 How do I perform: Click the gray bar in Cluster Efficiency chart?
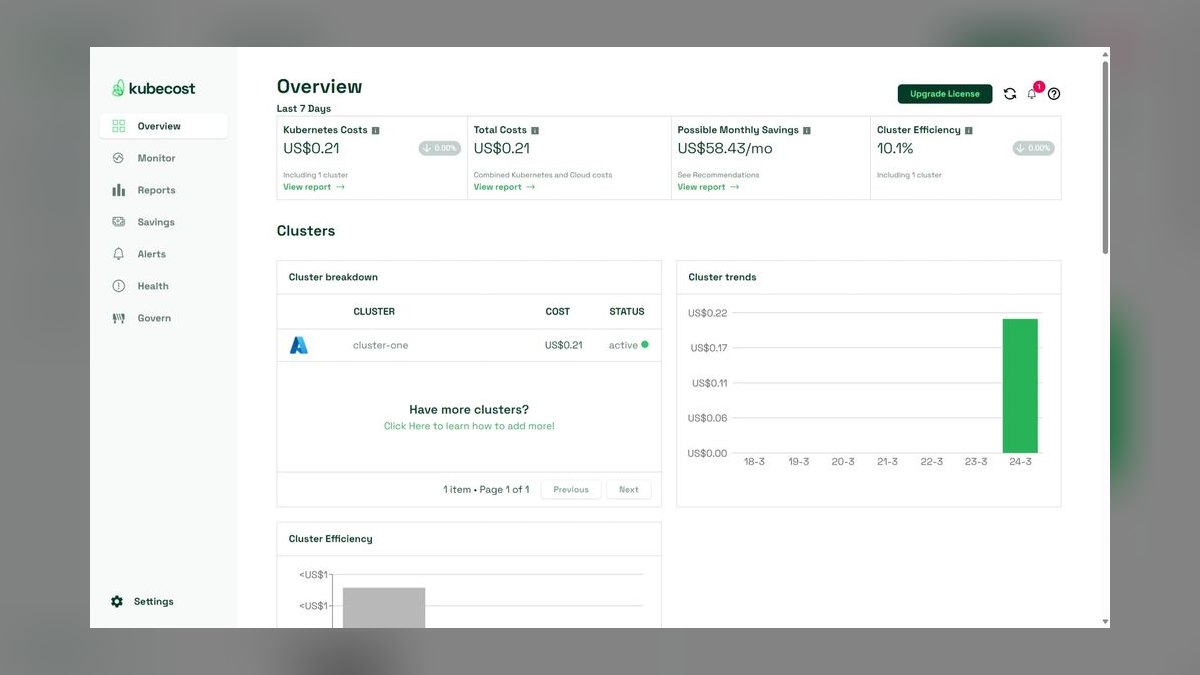tap(384, 608)
